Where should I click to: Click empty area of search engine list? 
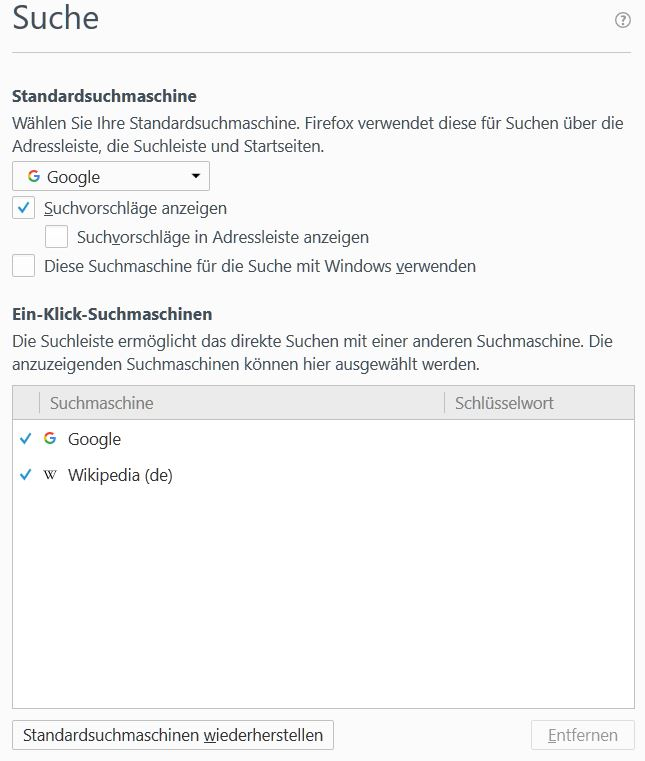[x=322, y=600]
